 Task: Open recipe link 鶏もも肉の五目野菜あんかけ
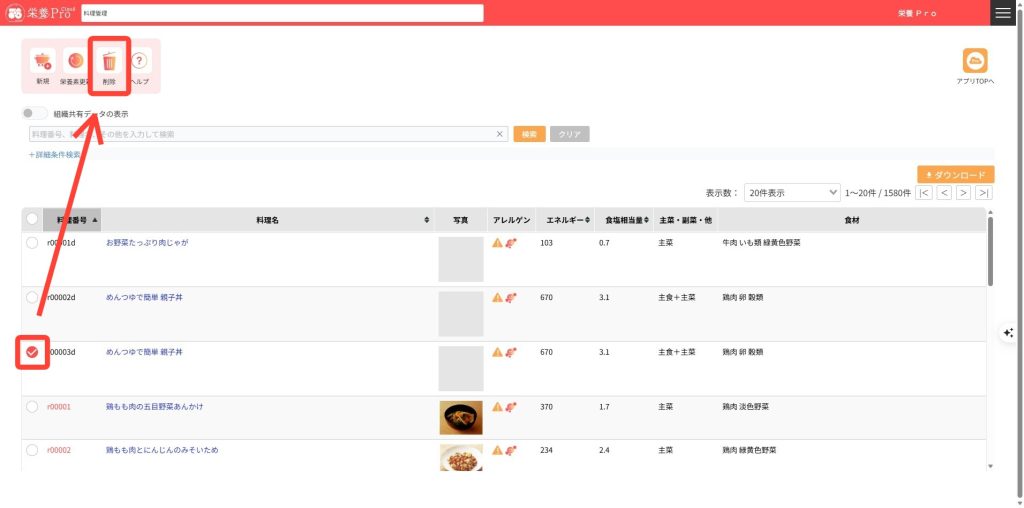click(154, 406)
